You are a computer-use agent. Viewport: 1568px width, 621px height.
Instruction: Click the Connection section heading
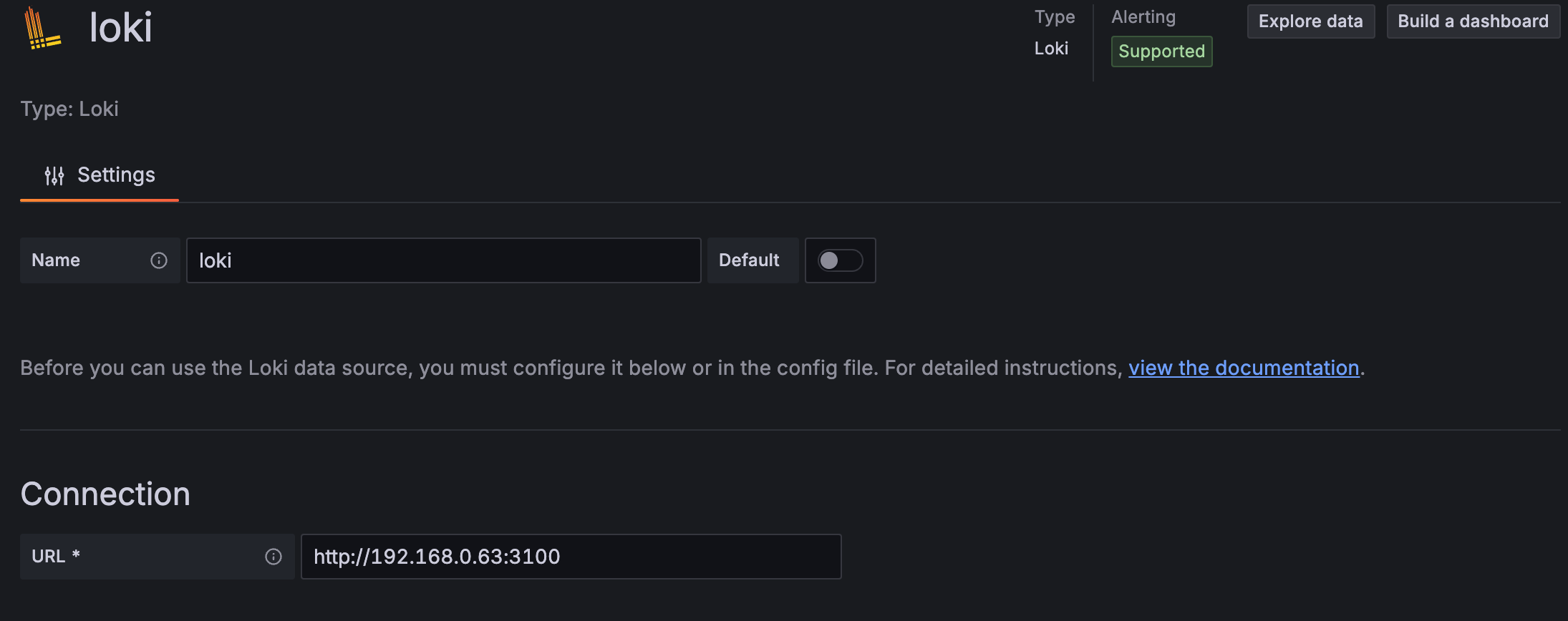(x=105, y=494)
